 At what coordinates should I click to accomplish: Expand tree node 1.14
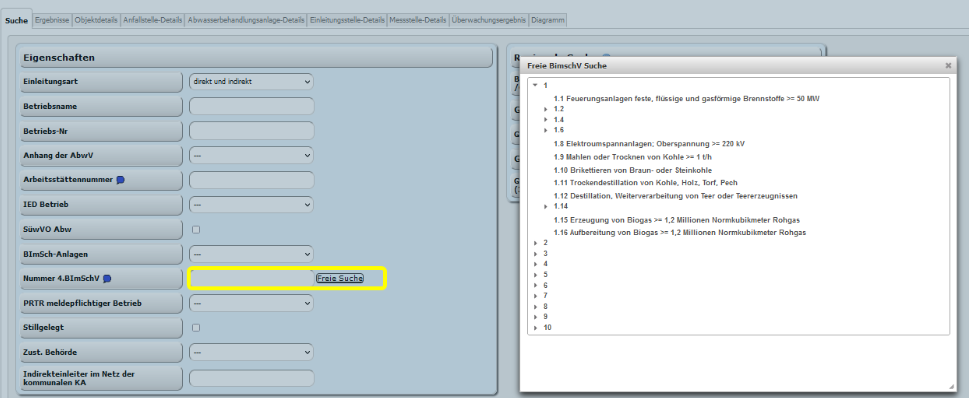click(x=546, y=207)
